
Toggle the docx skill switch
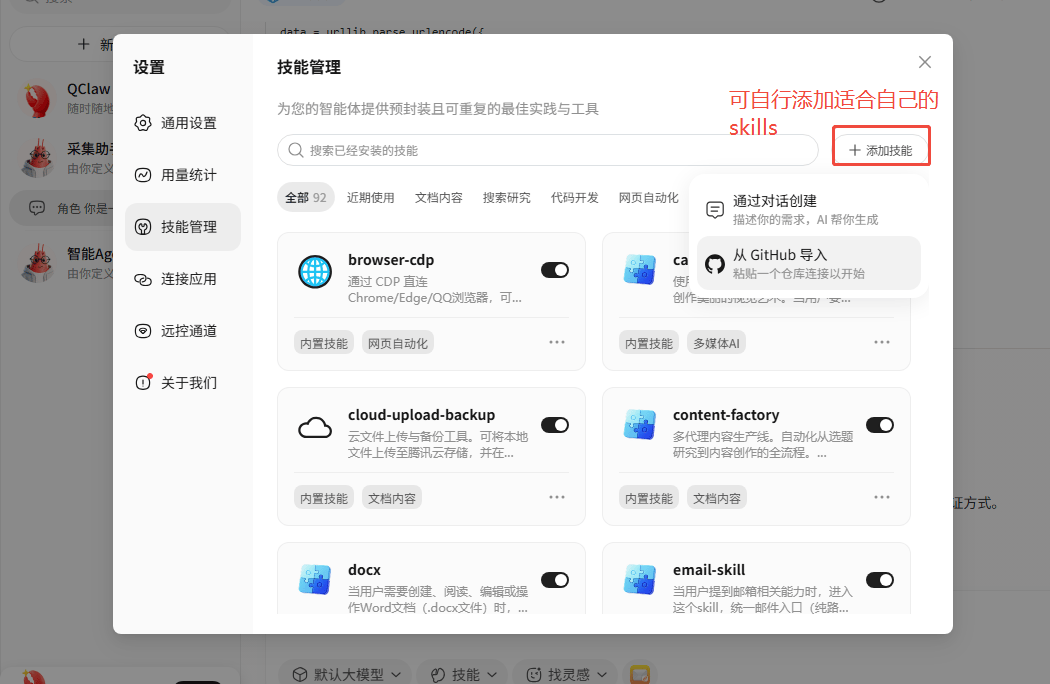coord(554,579)
